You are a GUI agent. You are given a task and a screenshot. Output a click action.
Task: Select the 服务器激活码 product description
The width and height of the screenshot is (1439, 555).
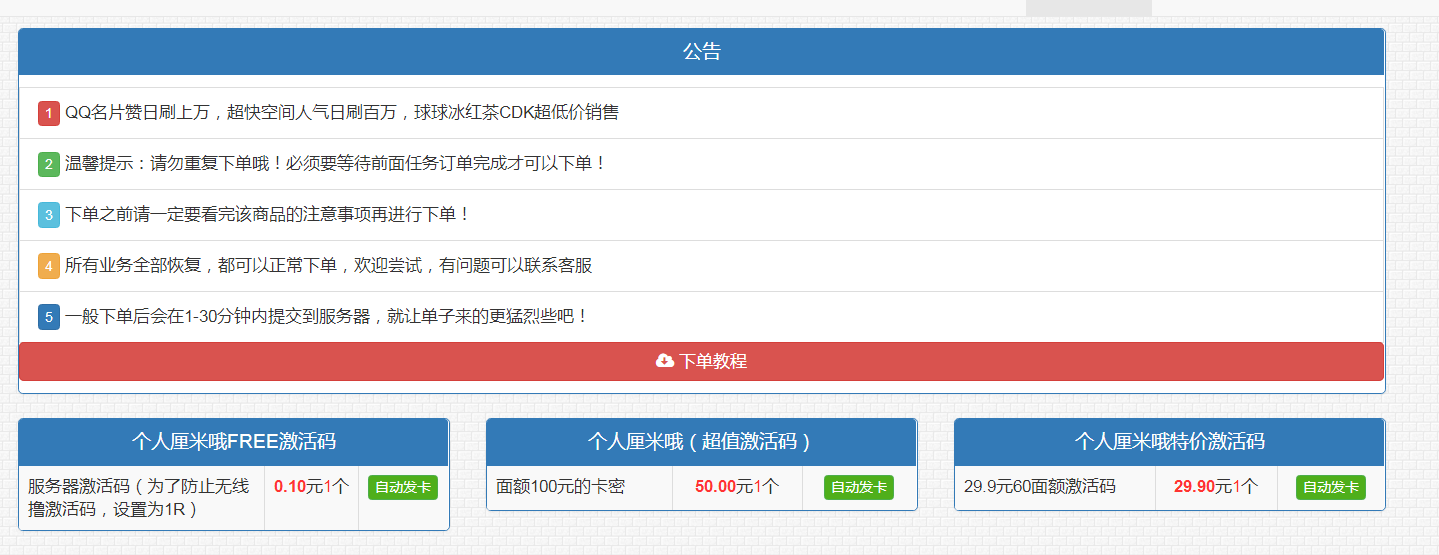[x=140, y=497]
